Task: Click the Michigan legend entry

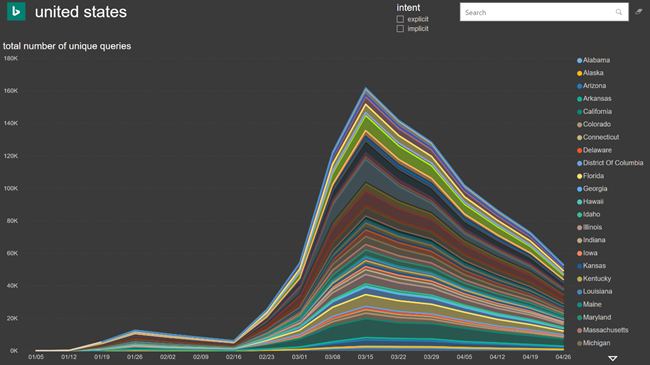Action: click(x=594, y=343)
